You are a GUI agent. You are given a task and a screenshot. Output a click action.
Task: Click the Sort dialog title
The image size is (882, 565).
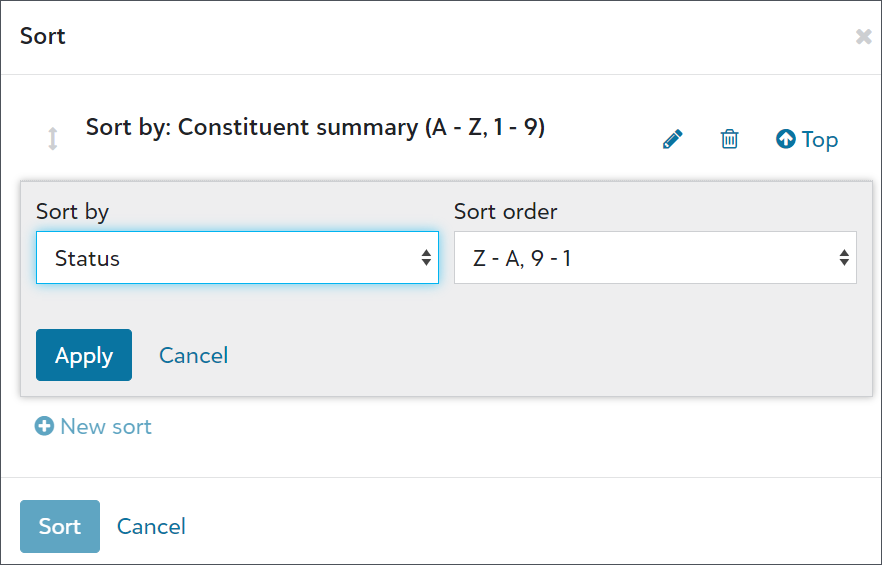tap(43, 36)
